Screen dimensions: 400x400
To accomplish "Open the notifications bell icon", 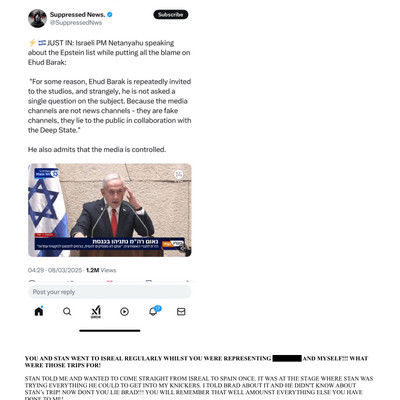I will click(x=153, y=311).
